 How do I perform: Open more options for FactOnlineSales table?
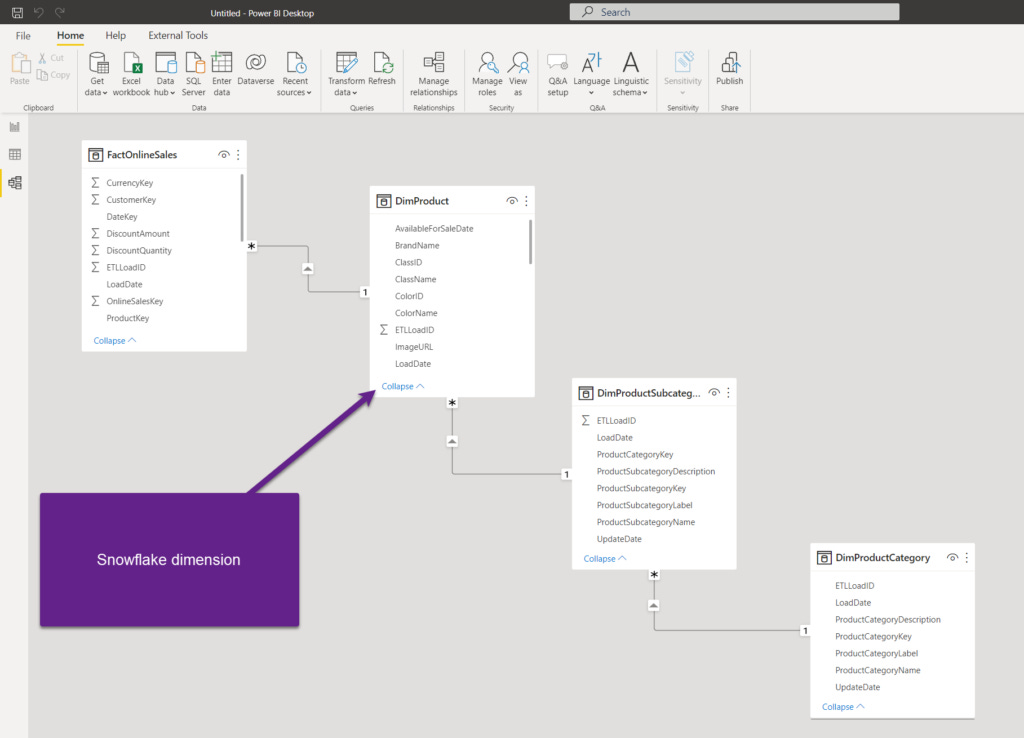point(238,155)
